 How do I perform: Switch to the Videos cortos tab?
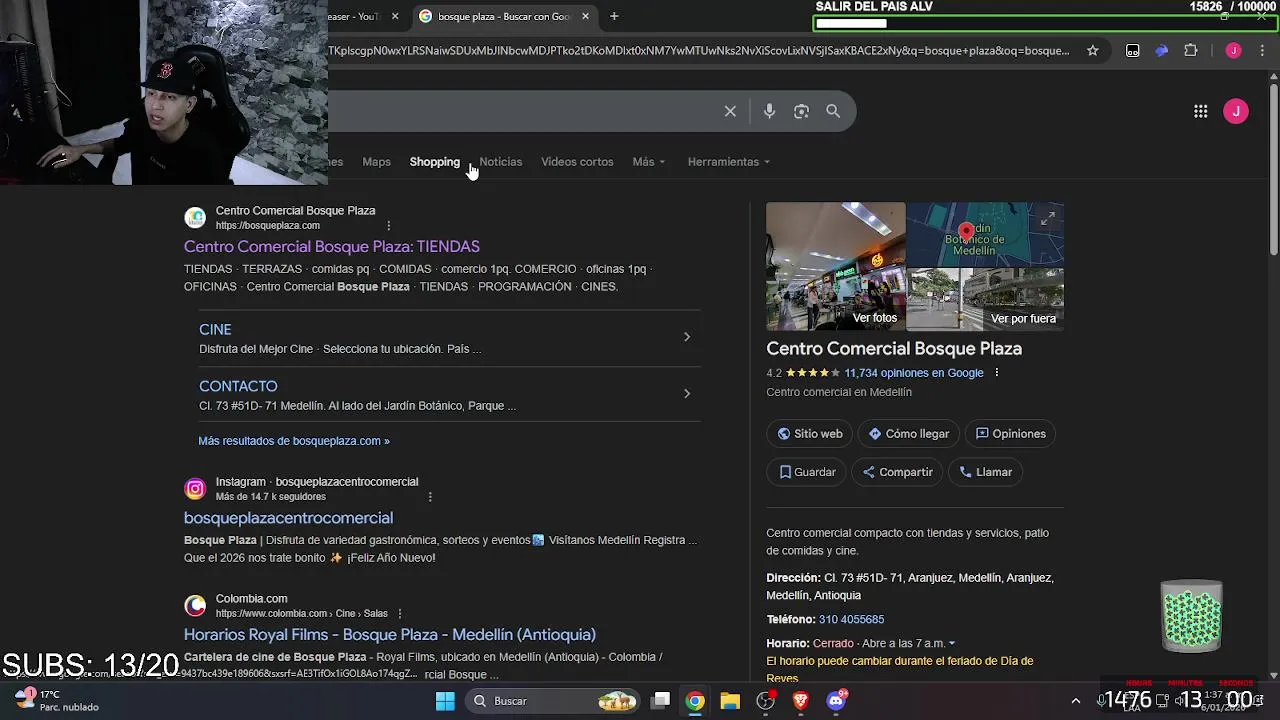[x=577, y=161]
